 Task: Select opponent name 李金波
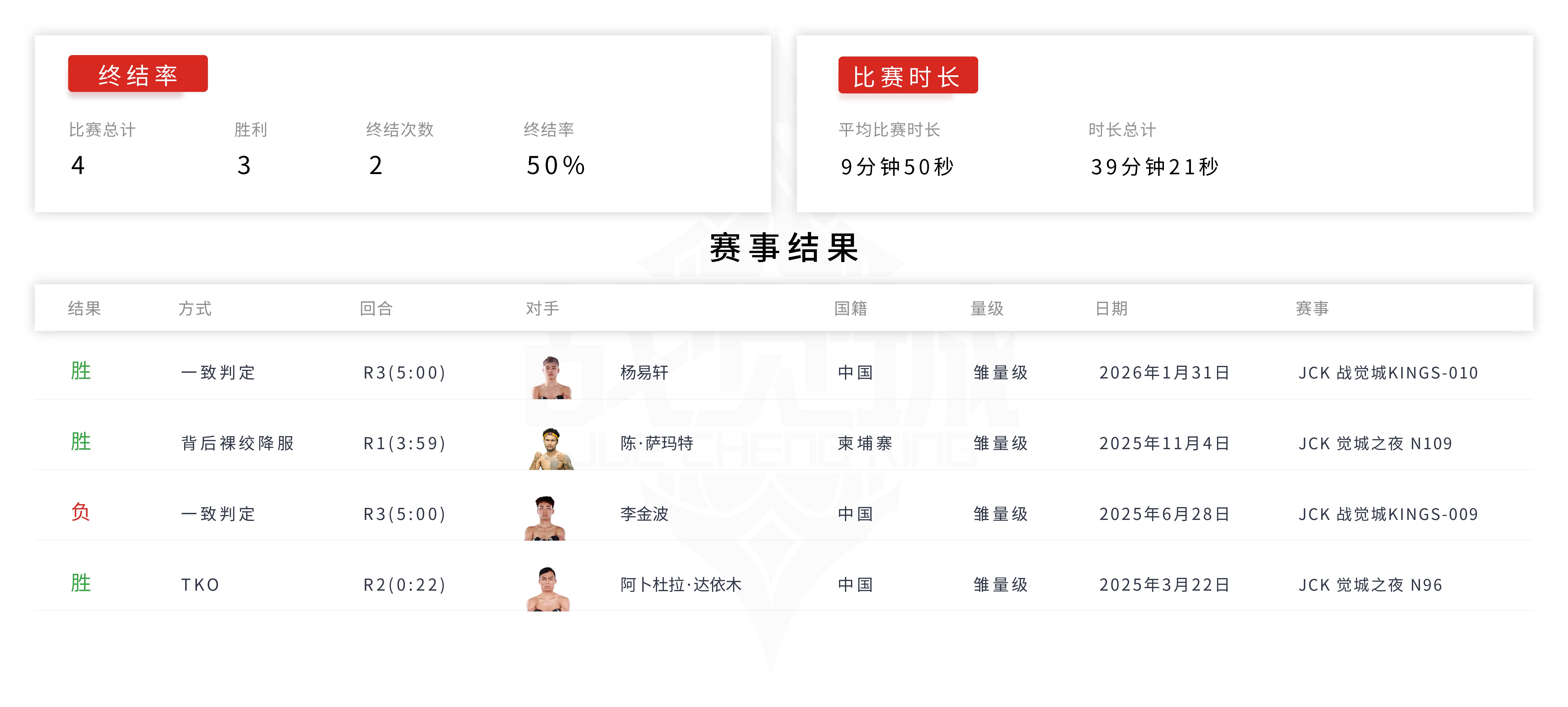click(x=644, y=514)
